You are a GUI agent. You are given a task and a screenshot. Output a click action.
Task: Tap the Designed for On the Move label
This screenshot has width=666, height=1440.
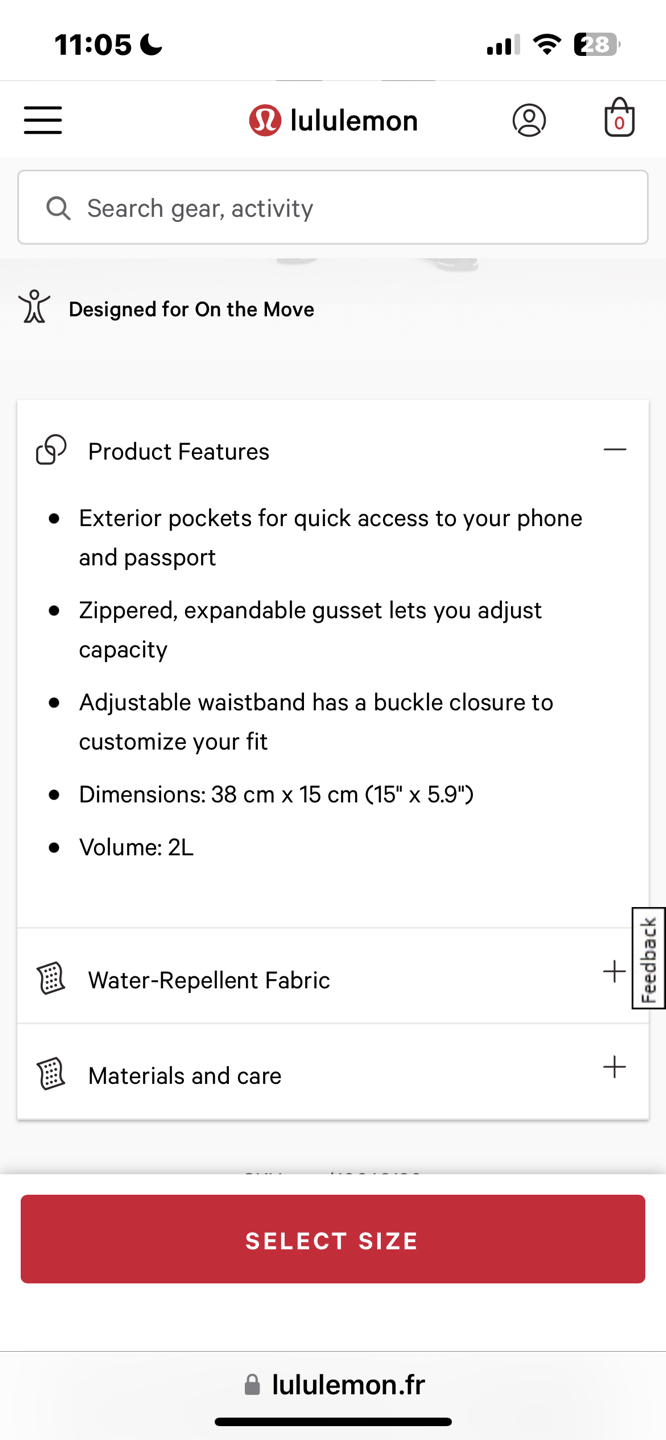click(x=191, y=309)
